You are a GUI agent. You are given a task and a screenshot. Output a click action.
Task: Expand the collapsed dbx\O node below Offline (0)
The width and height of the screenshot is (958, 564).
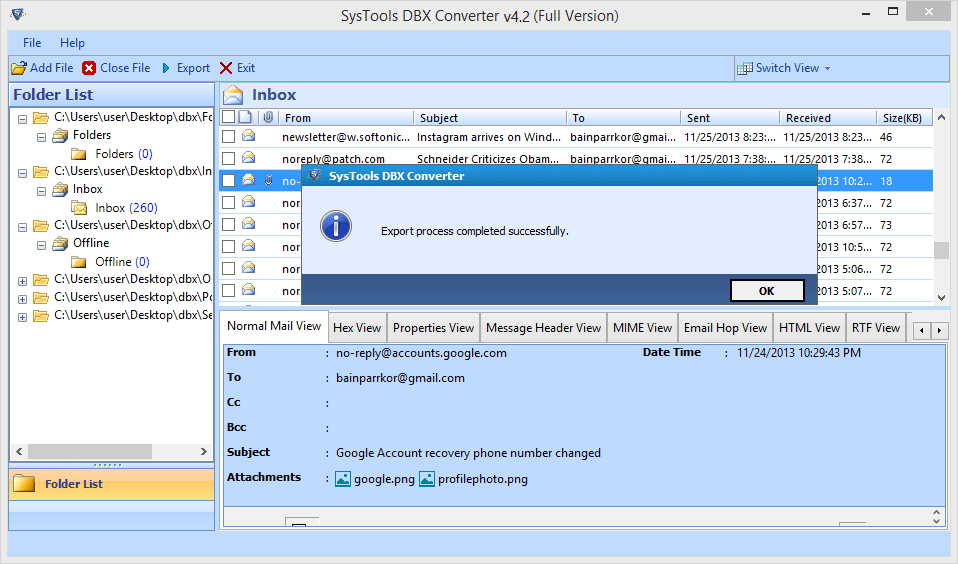[x=23, y=282]
